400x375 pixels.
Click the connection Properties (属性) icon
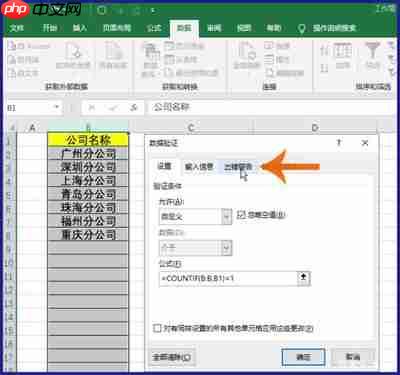[269, 60]
